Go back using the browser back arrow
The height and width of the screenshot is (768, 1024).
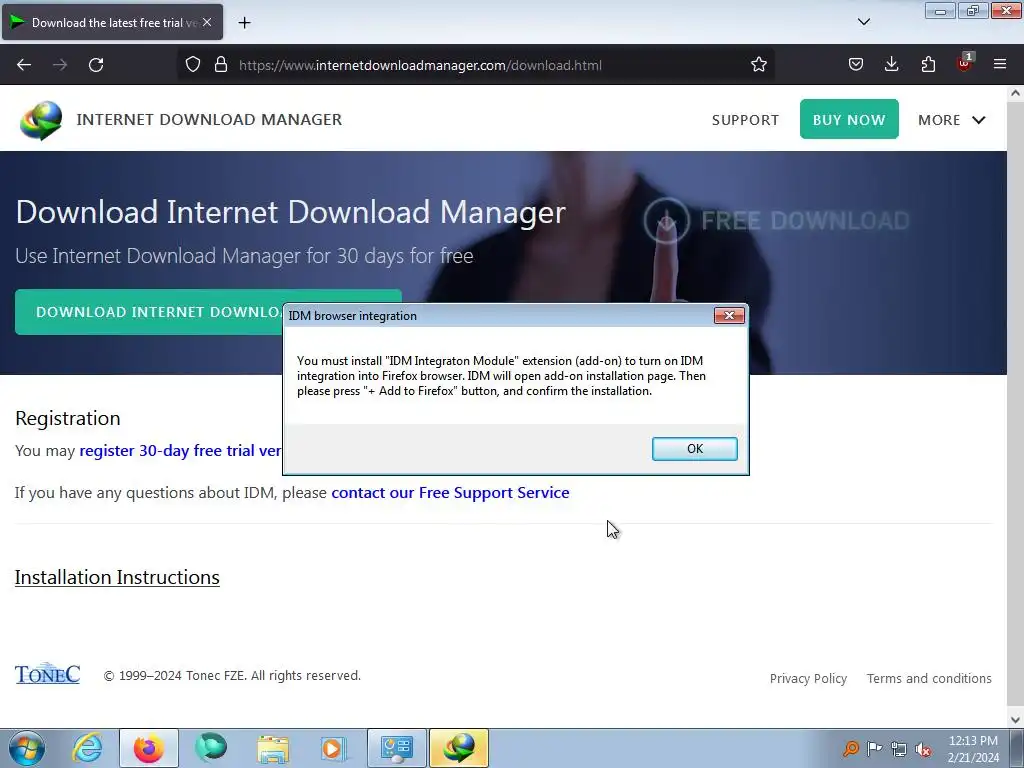coord(24,65)
